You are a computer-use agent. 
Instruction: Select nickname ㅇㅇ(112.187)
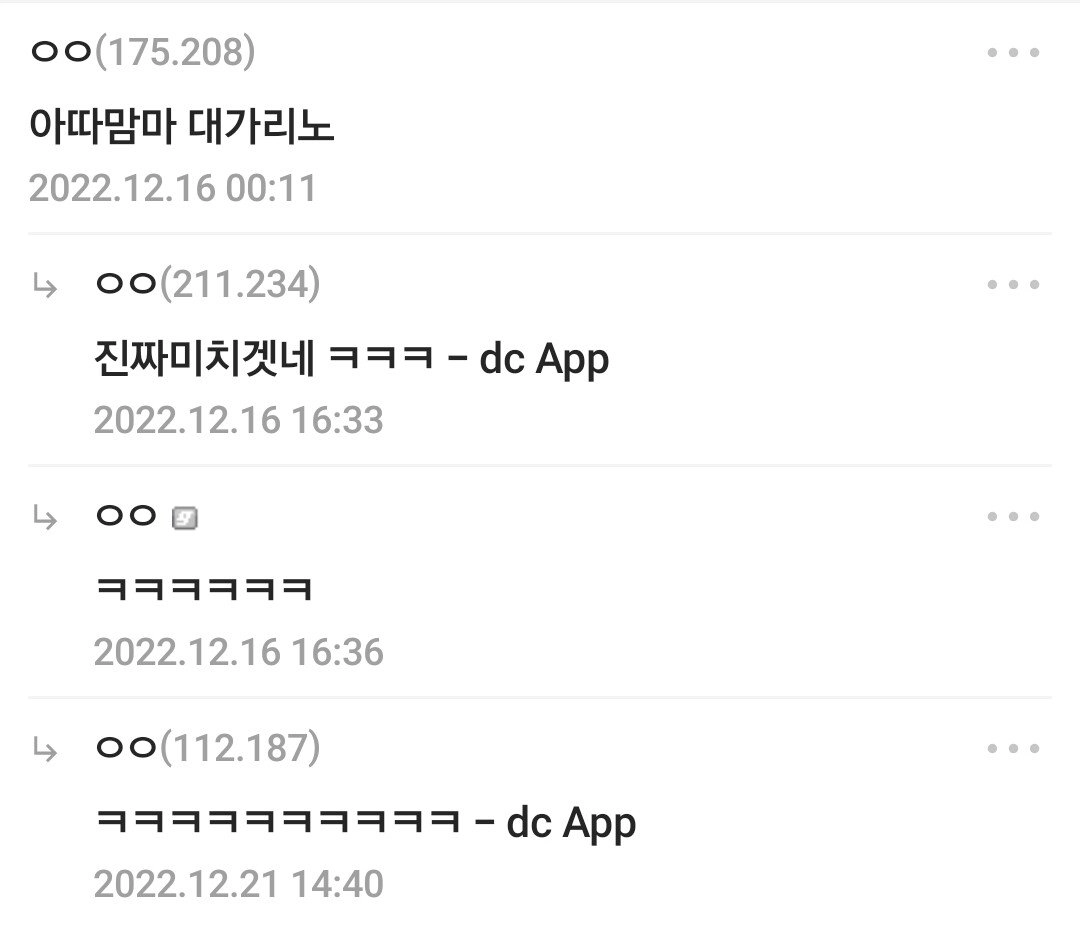click(x=208, y=747)
